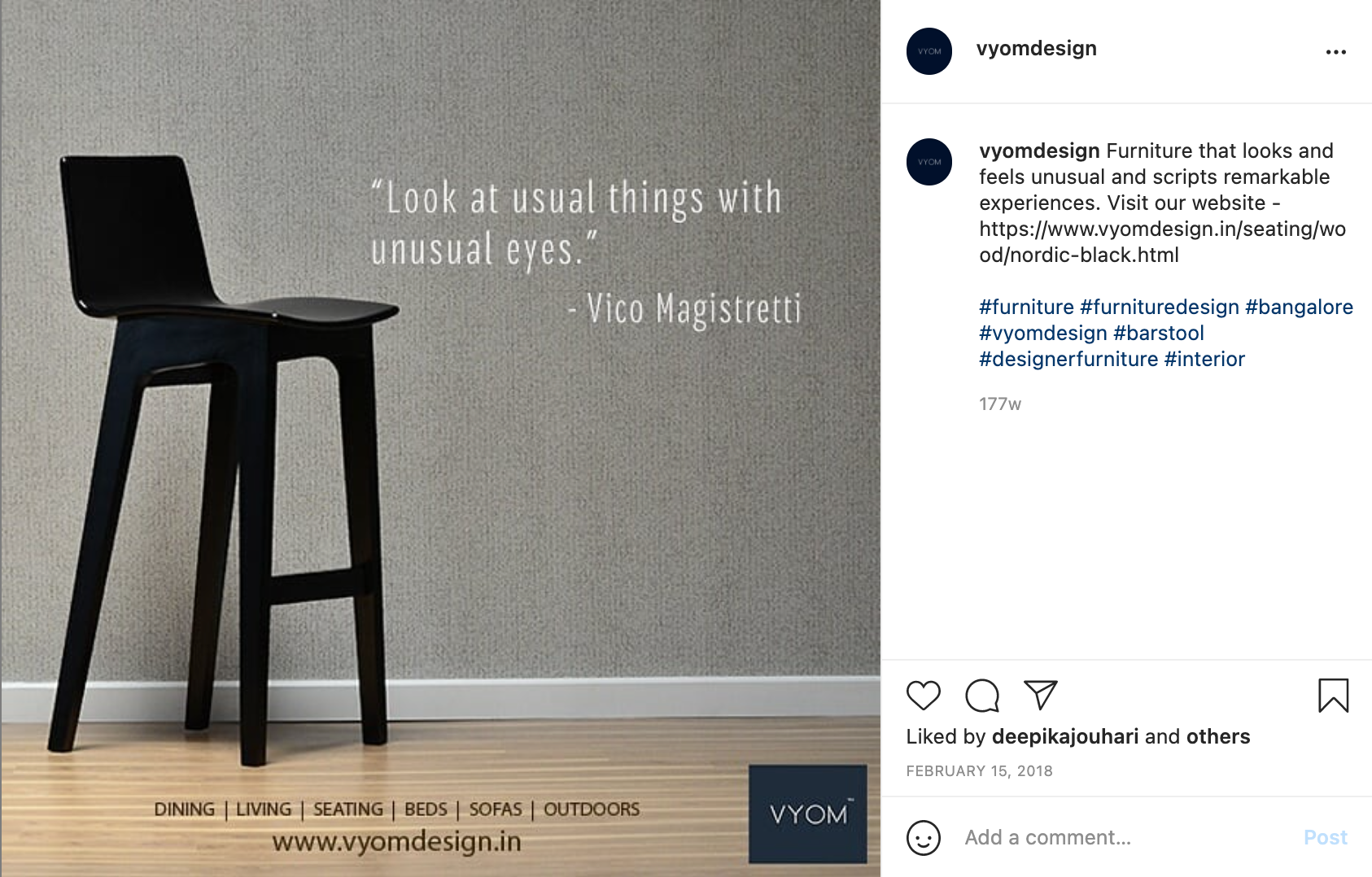The width and height of the screenshot is (1372, 877).
Task: Like the post with the heart icon
Action: pyautogui.click(x=923, y=696)
